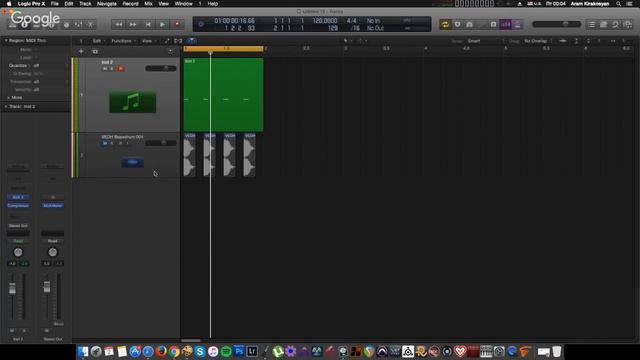Open the List Editors icon

(591, 24)
